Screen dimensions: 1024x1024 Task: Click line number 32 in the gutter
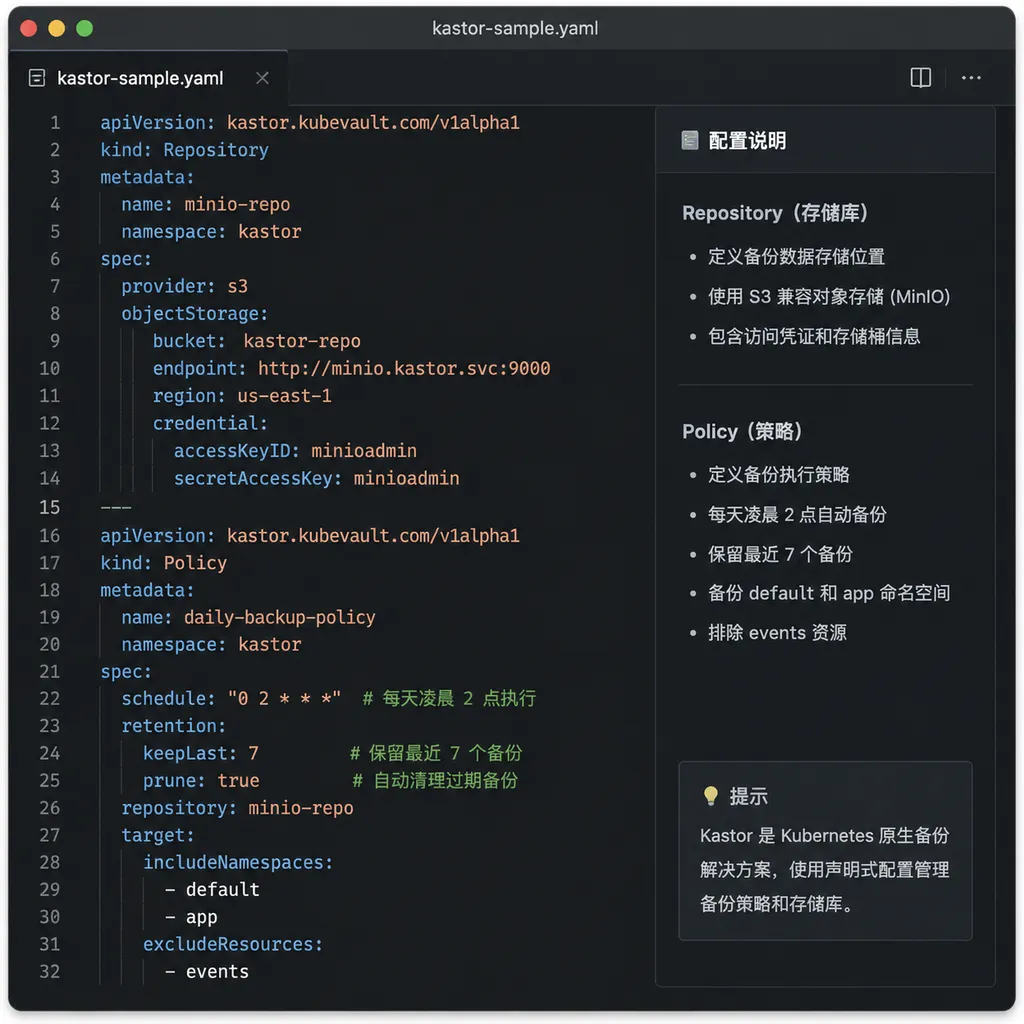pos(49,971)
